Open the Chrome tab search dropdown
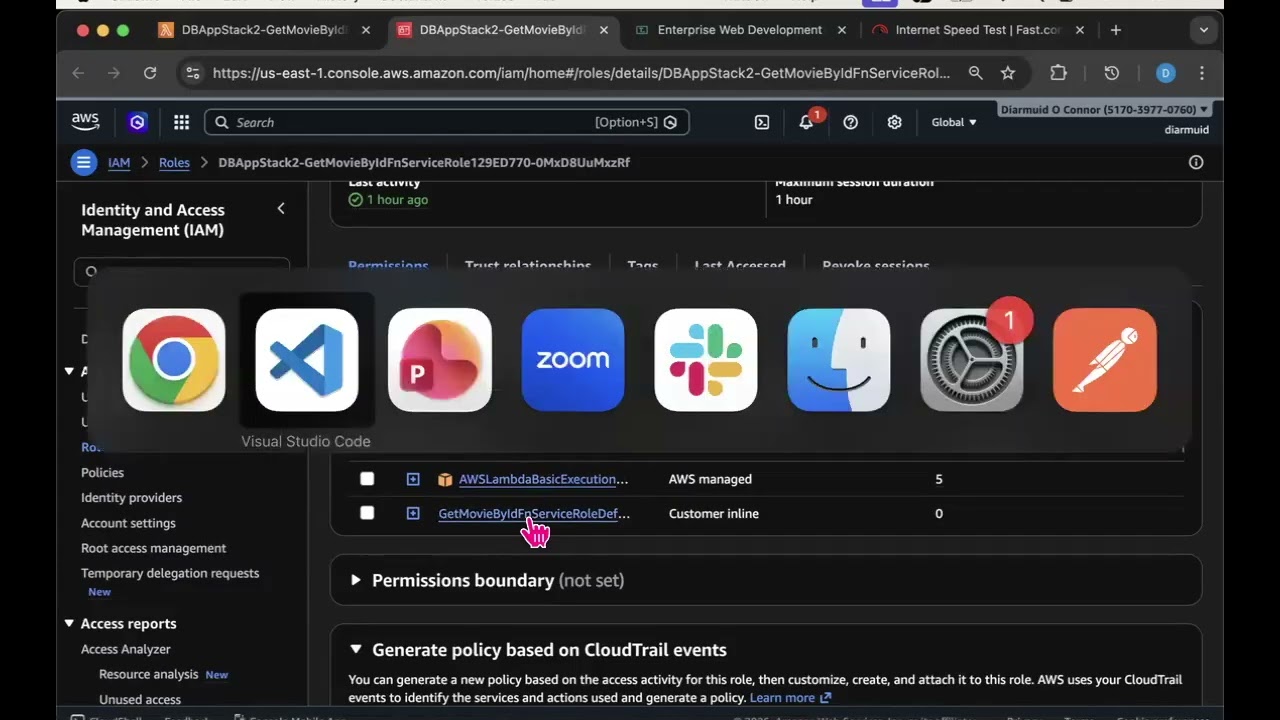1280x720 pixels. pyautogui.click(x=1203, y=30)
